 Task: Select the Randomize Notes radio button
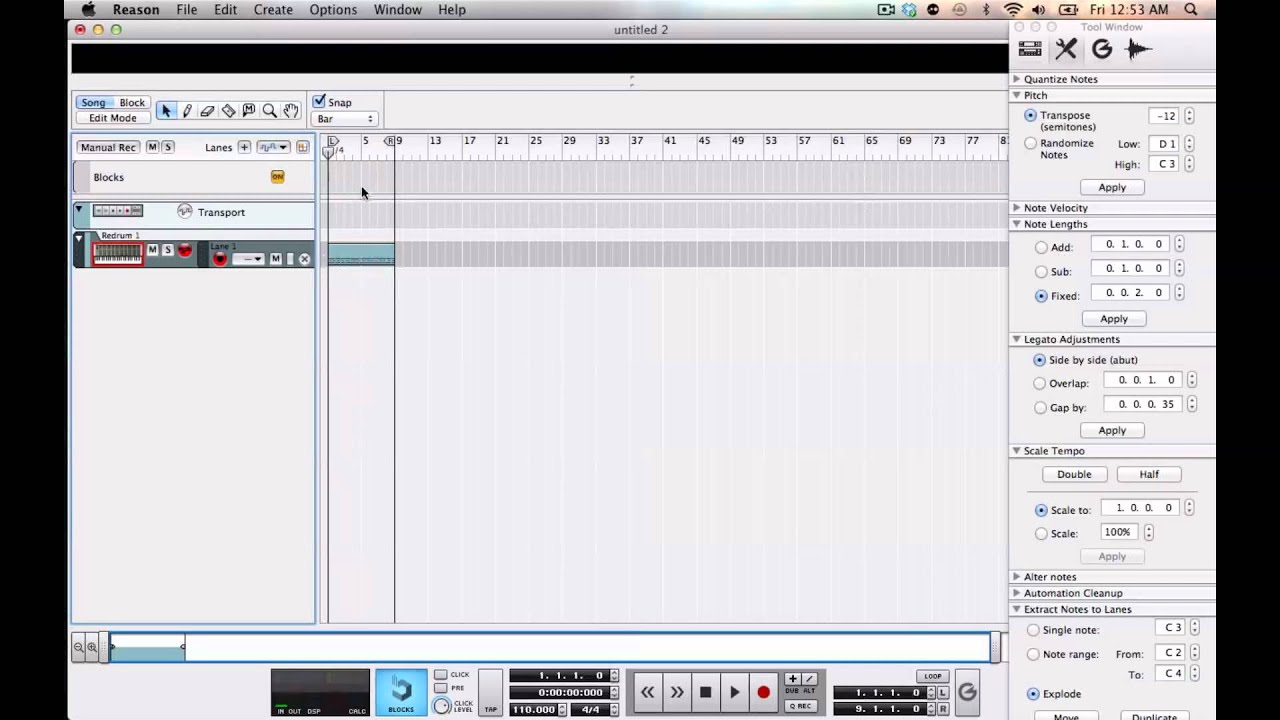1030,144
